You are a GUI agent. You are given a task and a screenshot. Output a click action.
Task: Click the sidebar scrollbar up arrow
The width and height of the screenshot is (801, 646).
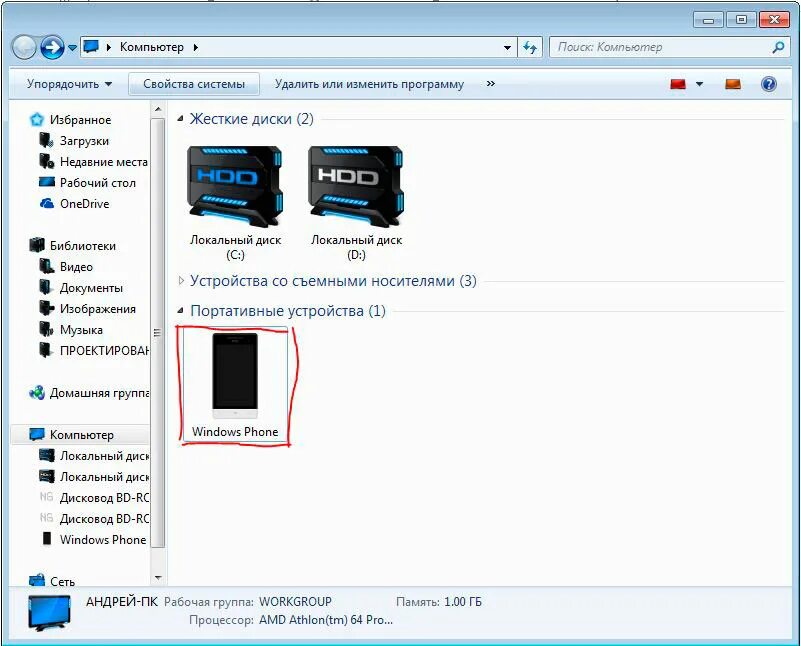tap(158, 109)
